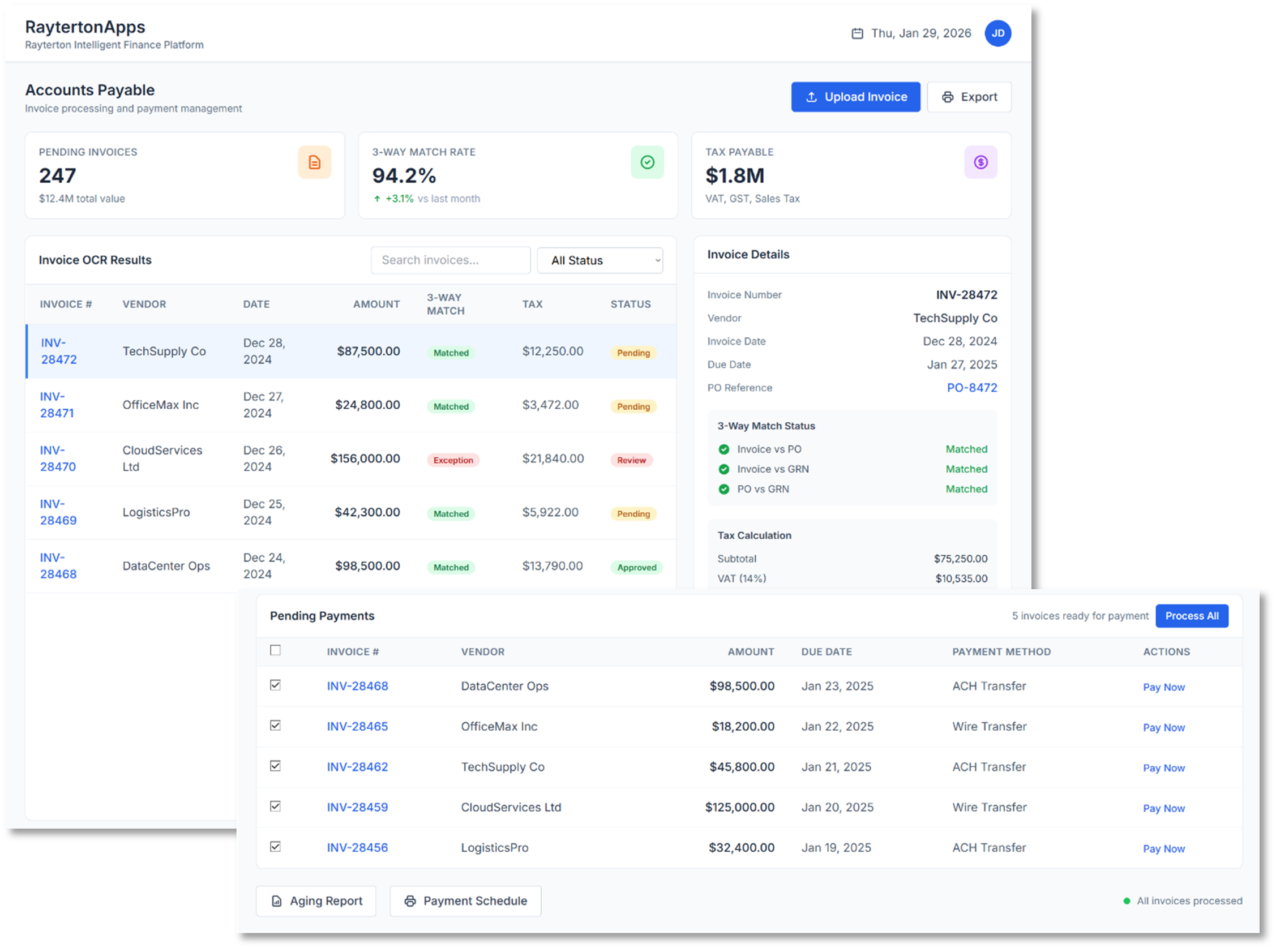Click the printer icon on Export button
Image resolution: width=1276 pixels, height=952 pixels.
tap(948, 97)
